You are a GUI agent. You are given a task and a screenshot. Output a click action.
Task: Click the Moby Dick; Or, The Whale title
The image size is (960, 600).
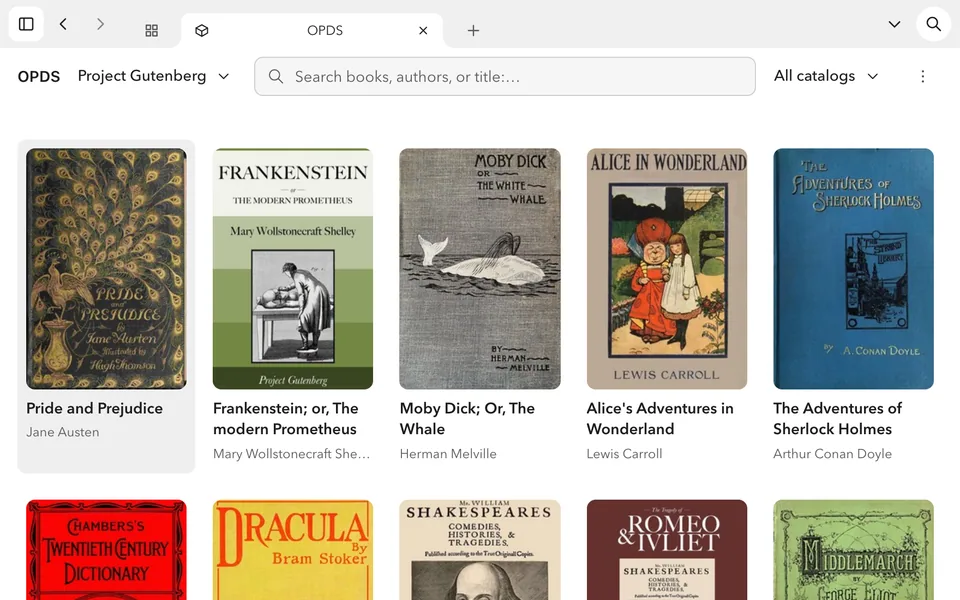tap(467, 419)
